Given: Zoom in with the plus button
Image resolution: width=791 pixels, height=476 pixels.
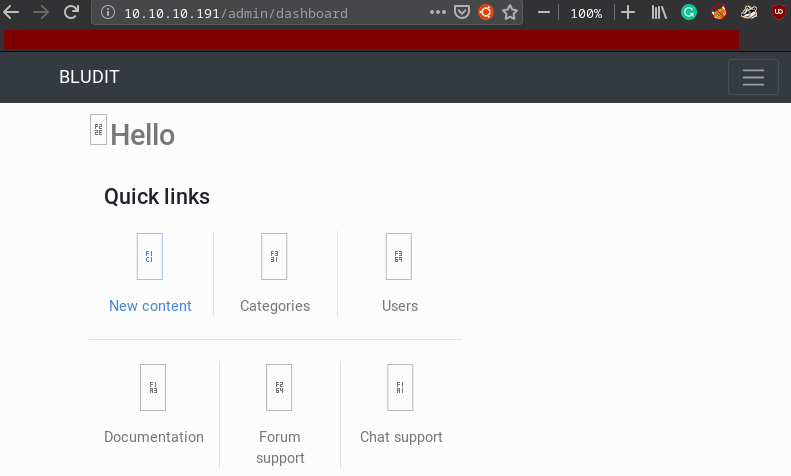Looking at the screenshot, I should [x=628, y=13].
